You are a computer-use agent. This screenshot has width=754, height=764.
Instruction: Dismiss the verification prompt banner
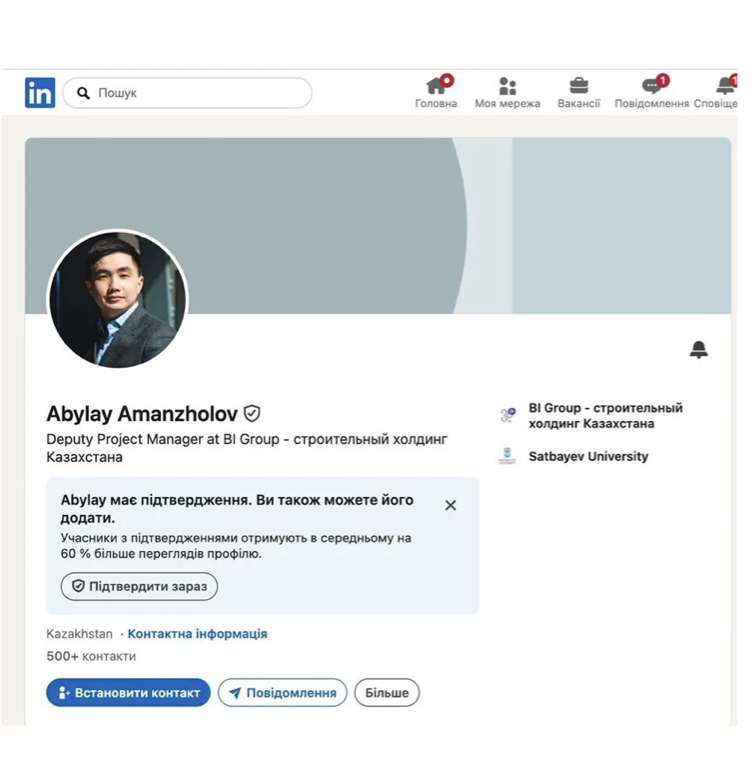click(451, 505)
